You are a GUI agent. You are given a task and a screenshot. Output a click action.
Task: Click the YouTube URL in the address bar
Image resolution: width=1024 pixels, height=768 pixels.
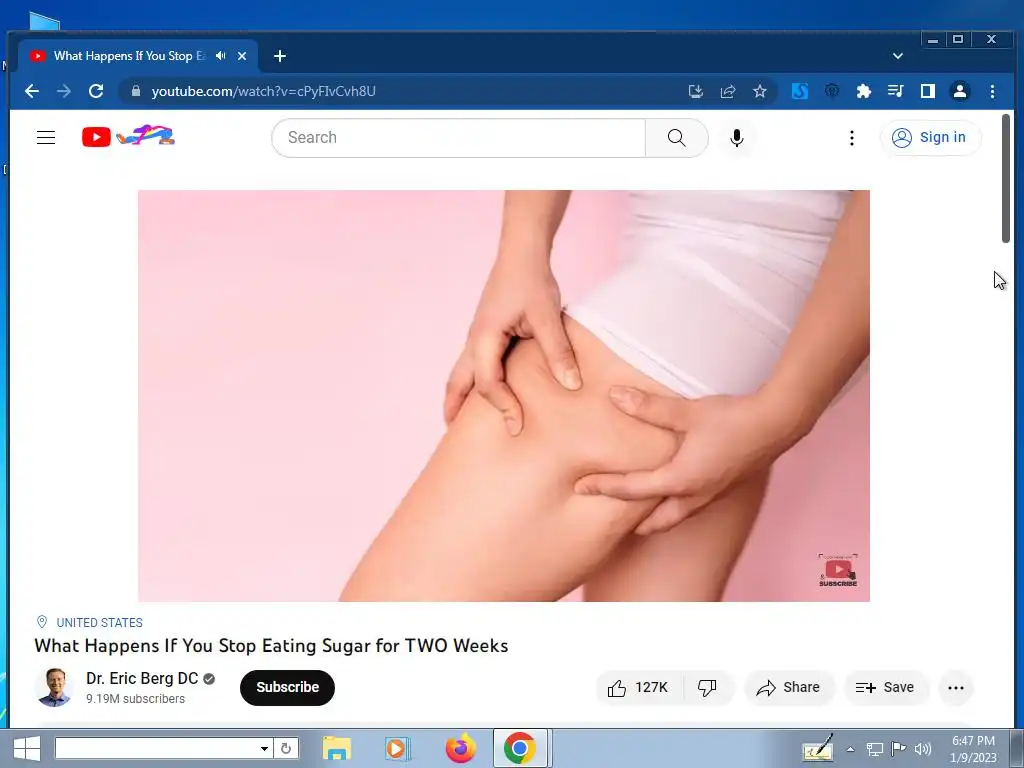click(x=263, y=91)
